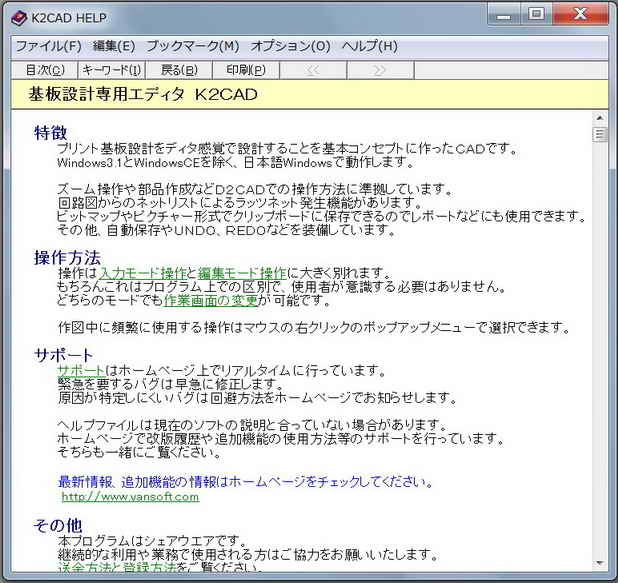
Task: Click the line そちらも一緒にご覧ください。
Action: click(x=140, y=452)
